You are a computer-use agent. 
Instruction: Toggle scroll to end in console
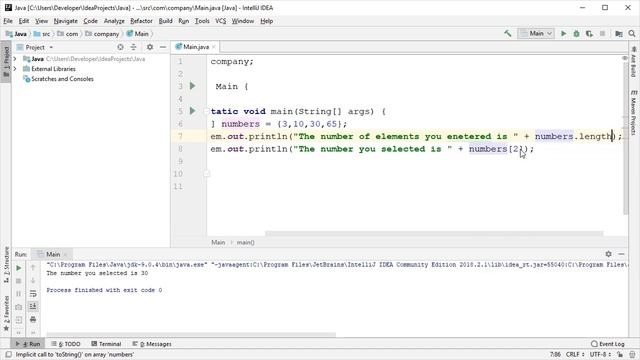tap(33, 306)
